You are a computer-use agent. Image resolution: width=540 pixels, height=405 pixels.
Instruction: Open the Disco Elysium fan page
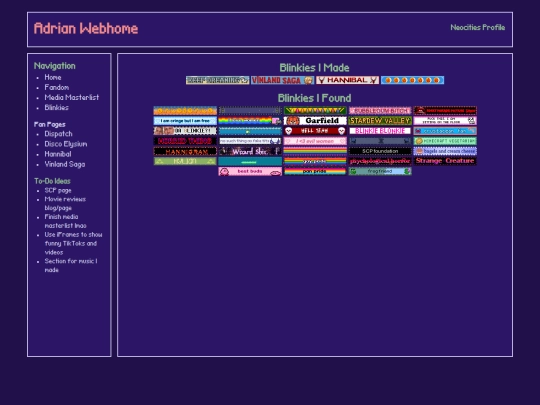pos(66,144)
